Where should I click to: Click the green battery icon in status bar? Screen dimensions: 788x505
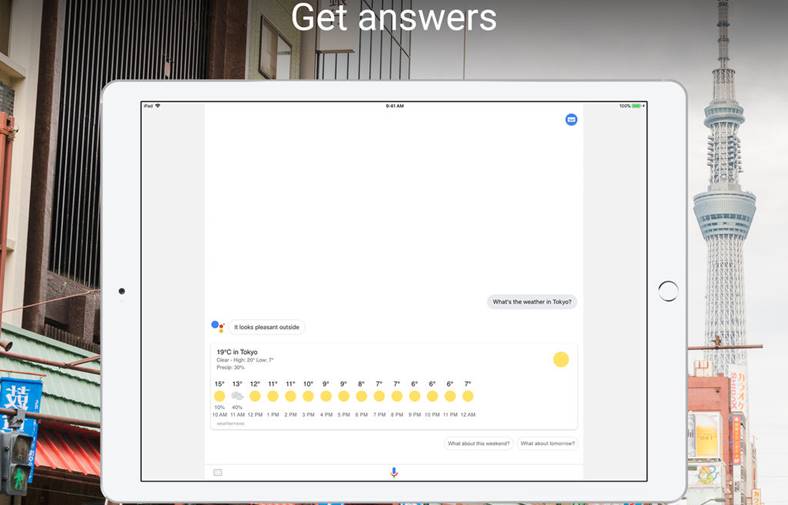pyautogui.click(x=636, y=106)
